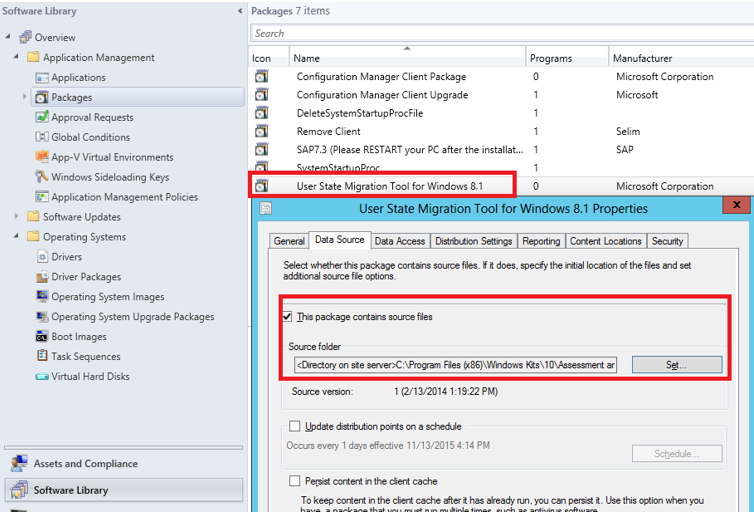Click SAP manufacturer cell

[624, 150]
